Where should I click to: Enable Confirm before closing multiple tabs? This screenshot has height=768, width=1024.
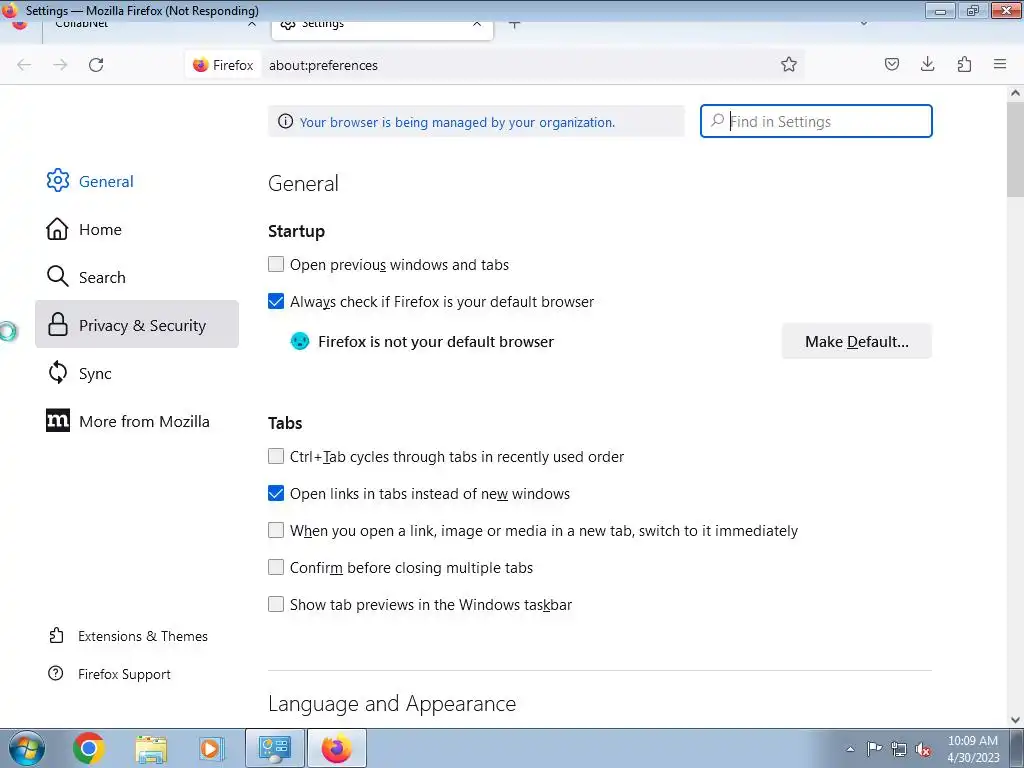(x=276, y=567)
